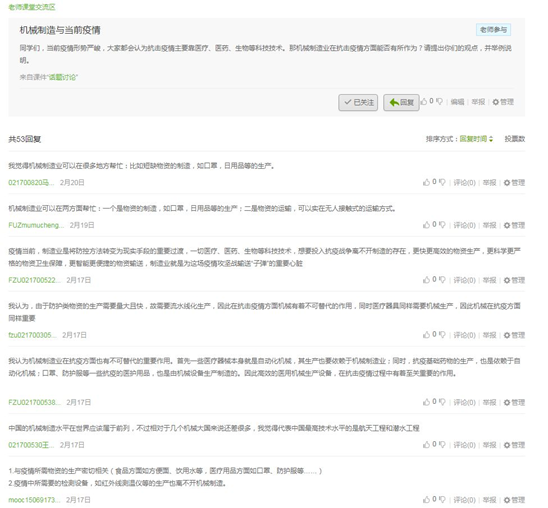Image resolution: width=548 pixels, height=508 pixels.
Task: Report the topic post via 举报
Action: [478, 102]
